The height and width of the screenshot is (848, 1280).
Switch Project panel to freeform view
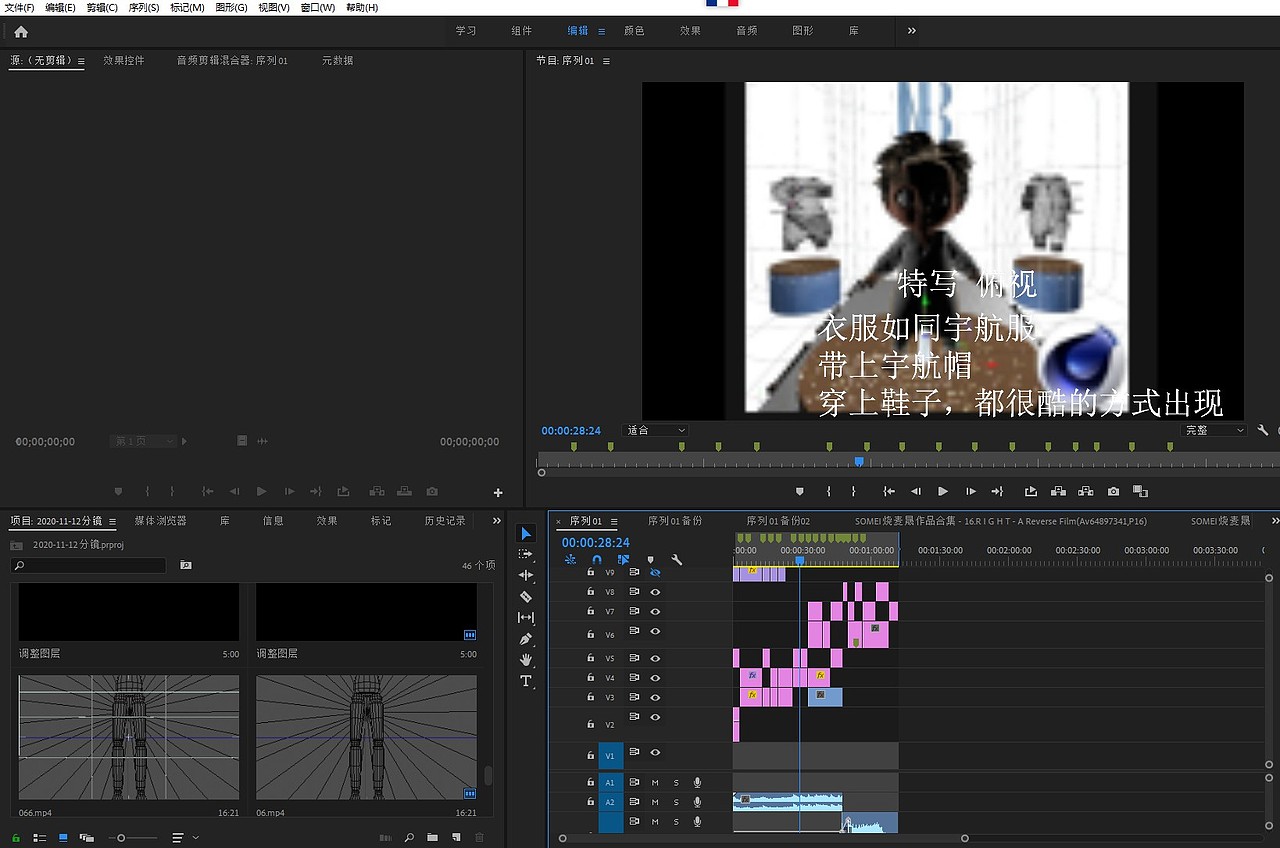coord(87,837)
